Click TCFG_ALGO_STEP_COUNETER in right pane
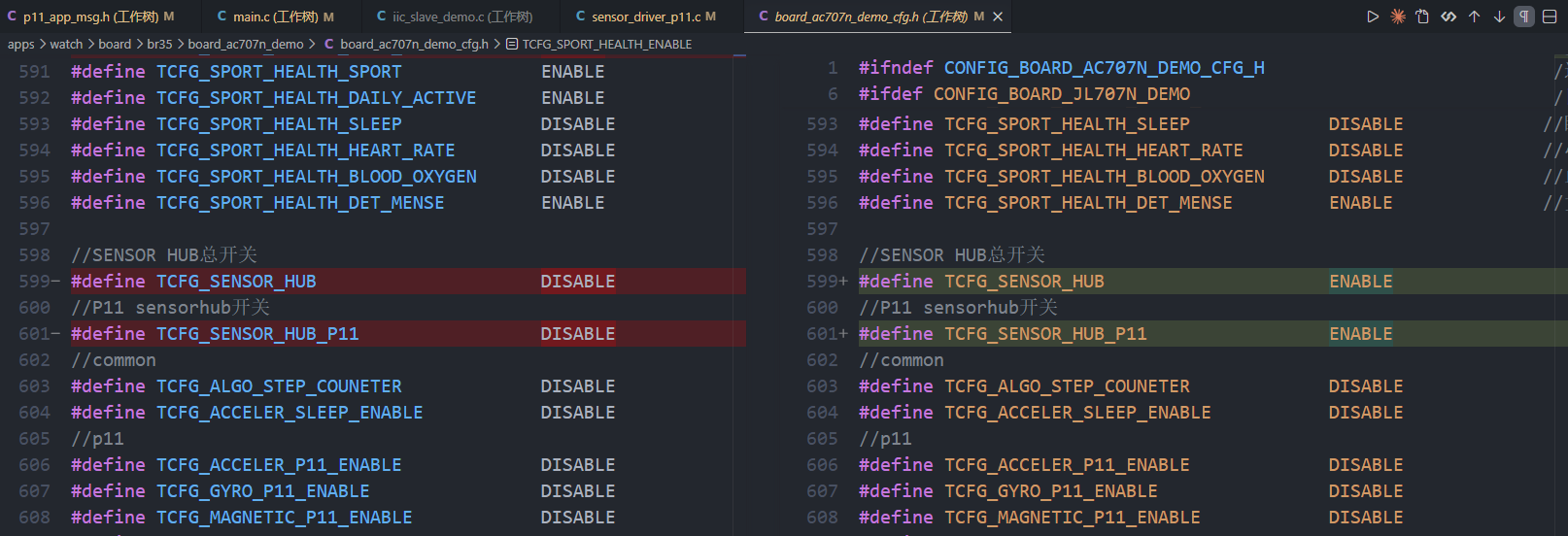This screenshot has width=1568, height=536. coord(1067,386)
